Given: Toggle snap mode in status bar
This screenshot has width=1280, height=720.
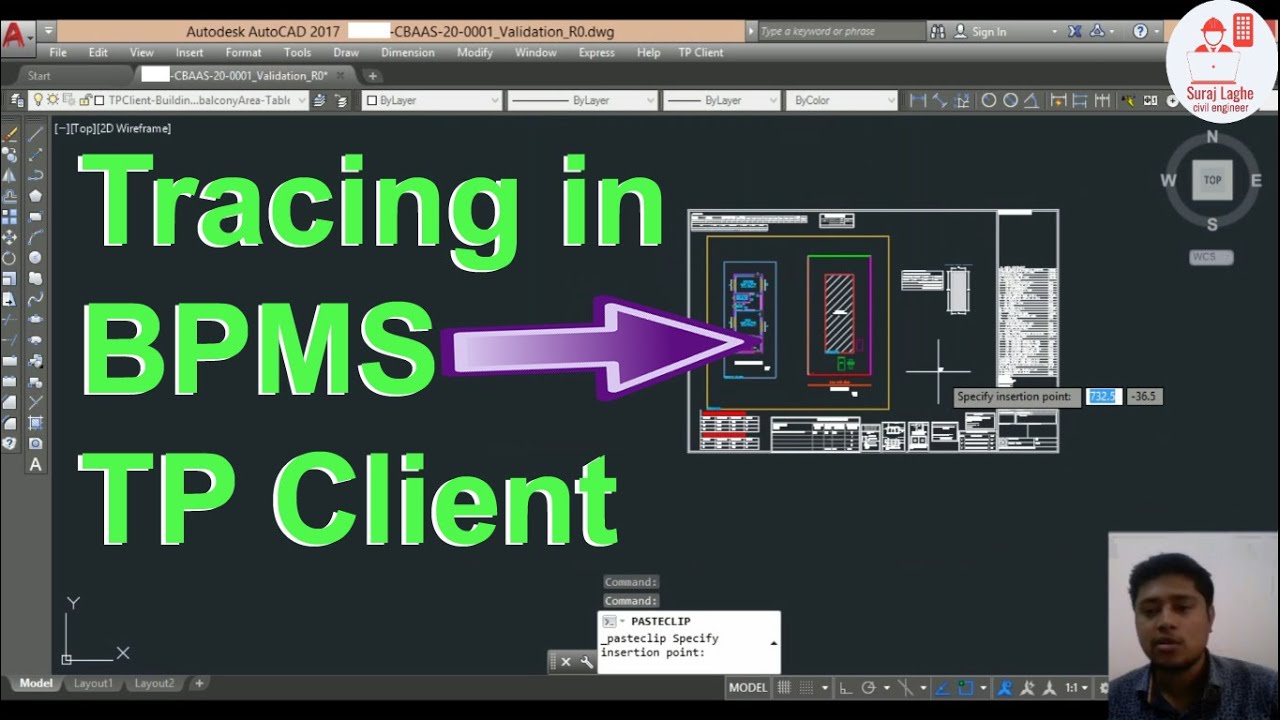Looking at the screenshot, I should [808, 688].
